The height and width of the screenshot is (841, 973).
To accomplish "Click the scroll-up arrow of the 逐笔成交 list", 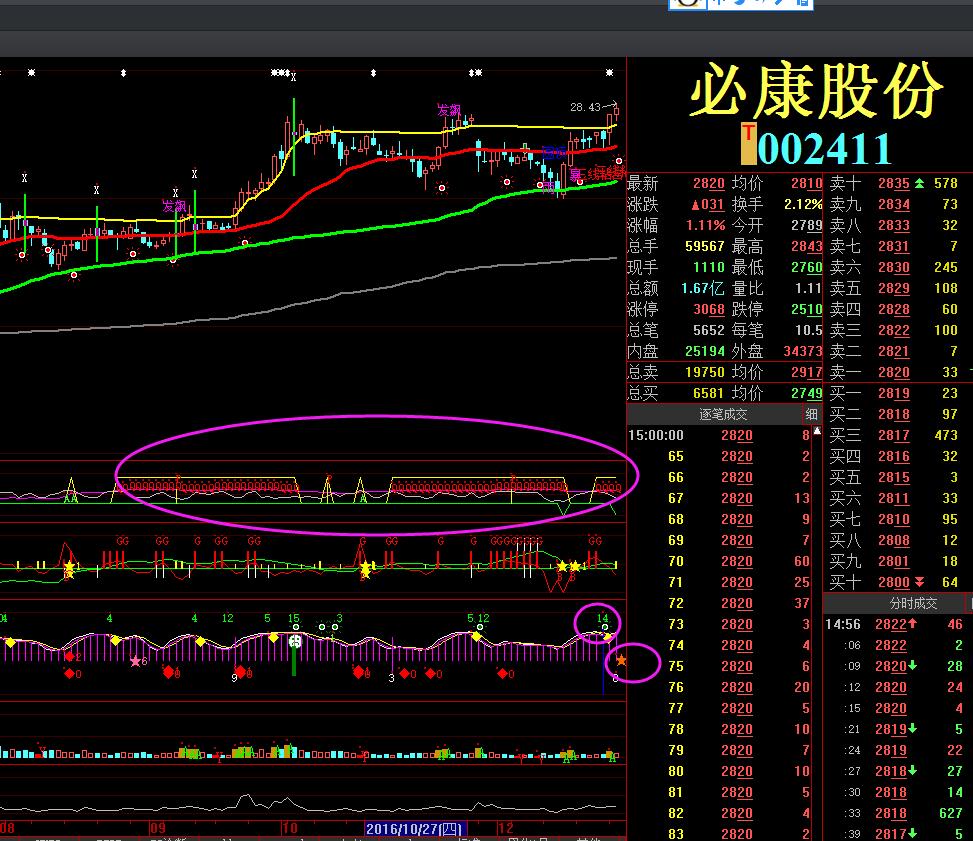I will click(x=817, y=431).
